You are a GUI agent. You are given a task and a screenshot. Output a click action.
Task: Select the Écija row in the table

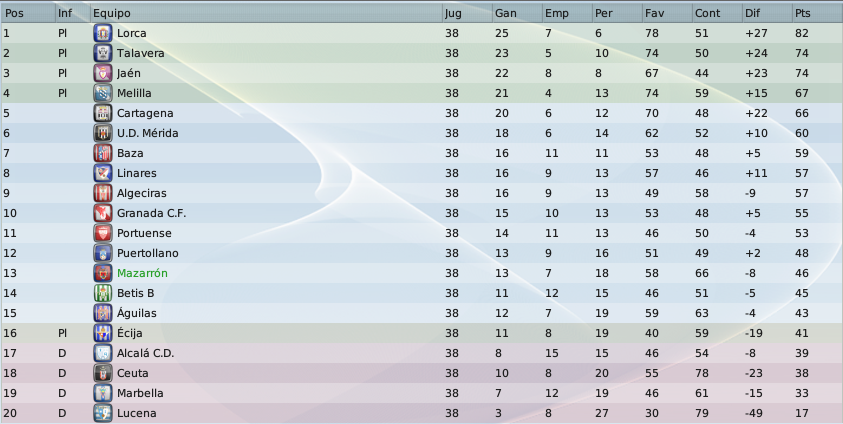pos(422,333)
